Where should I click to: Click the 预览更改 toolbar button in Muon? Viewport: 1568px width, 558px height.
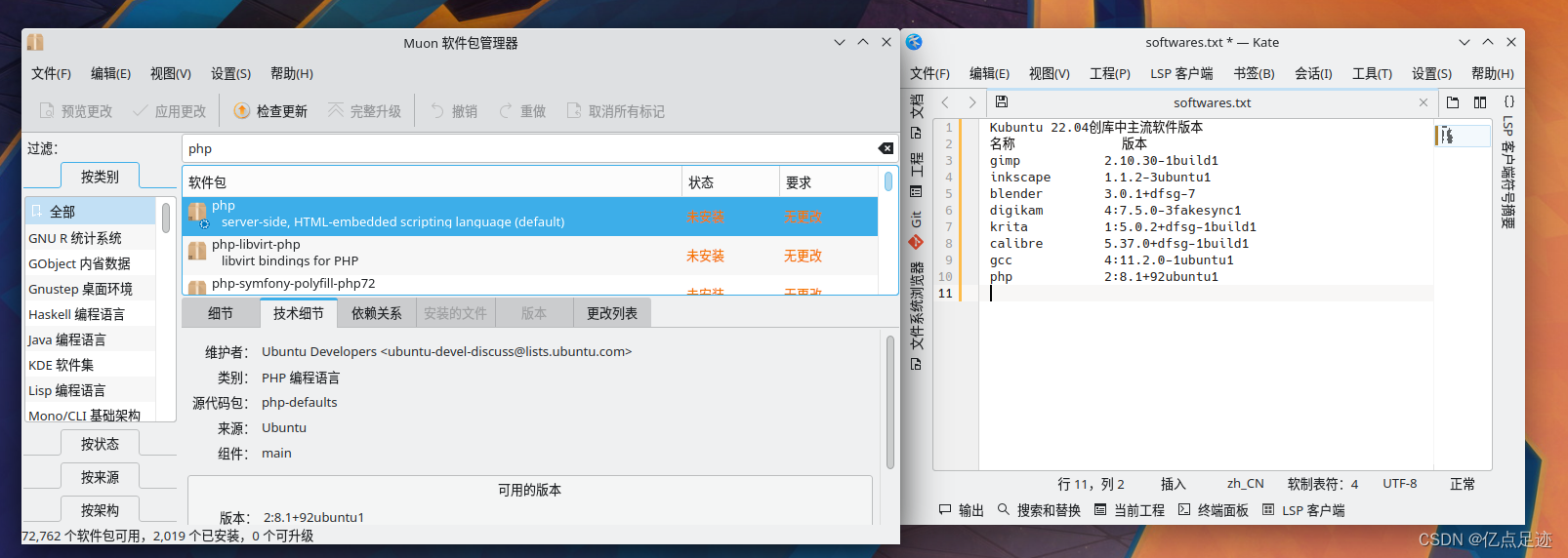coord(76,111)
